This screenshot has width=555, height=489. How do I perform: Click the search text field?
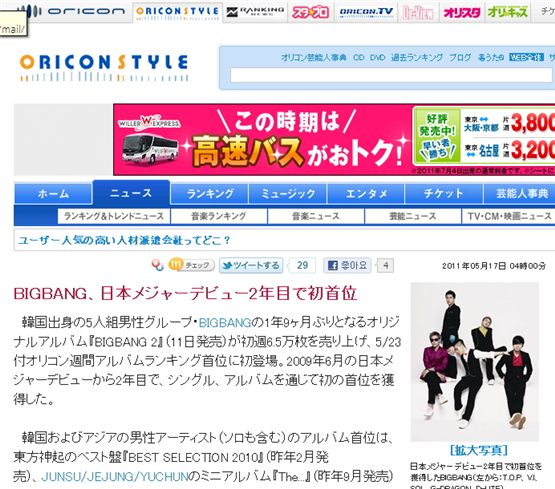(391, 75)
